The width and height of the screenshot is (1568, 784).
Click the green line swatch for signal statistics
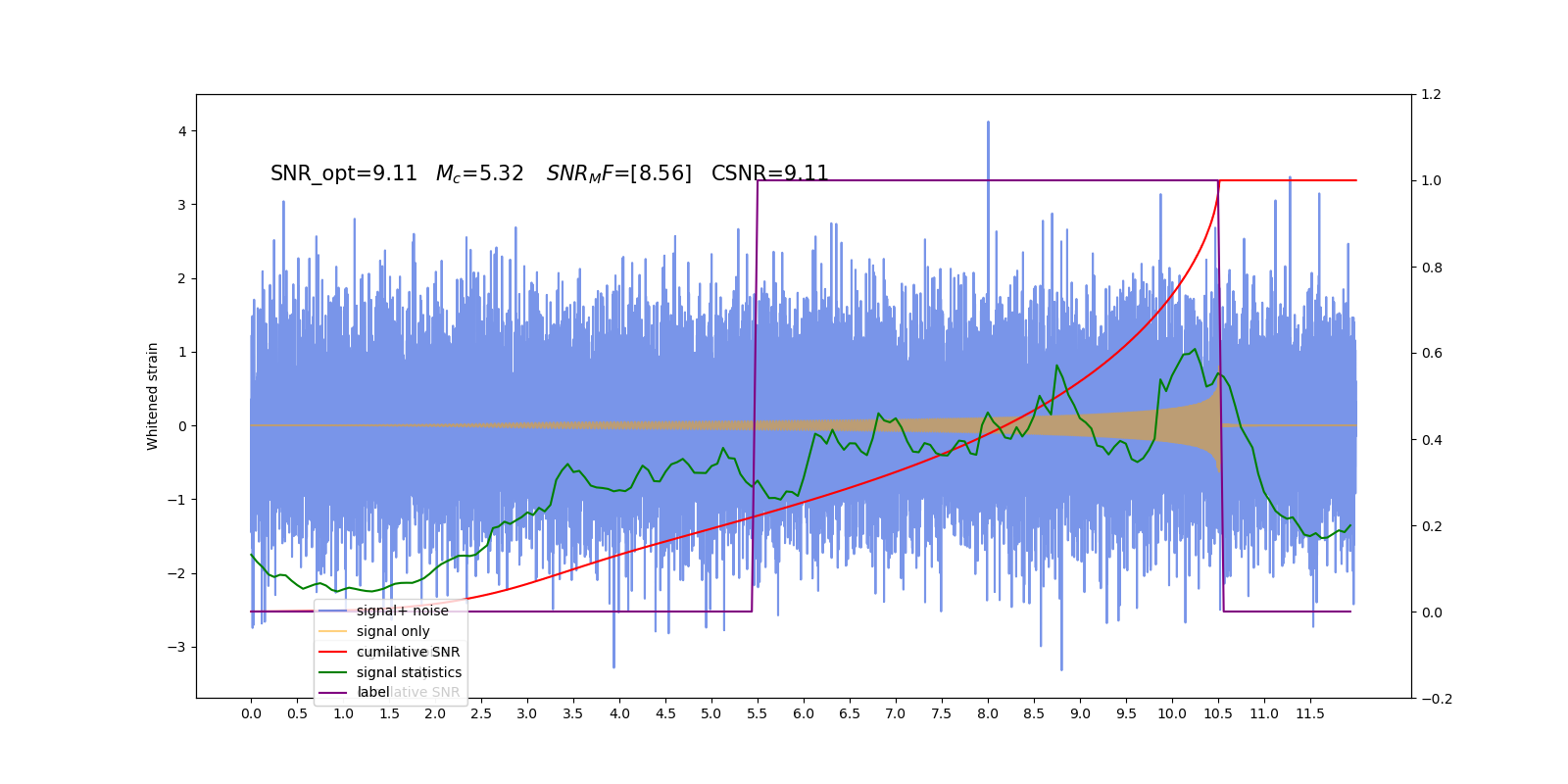(x=333, y=672)
